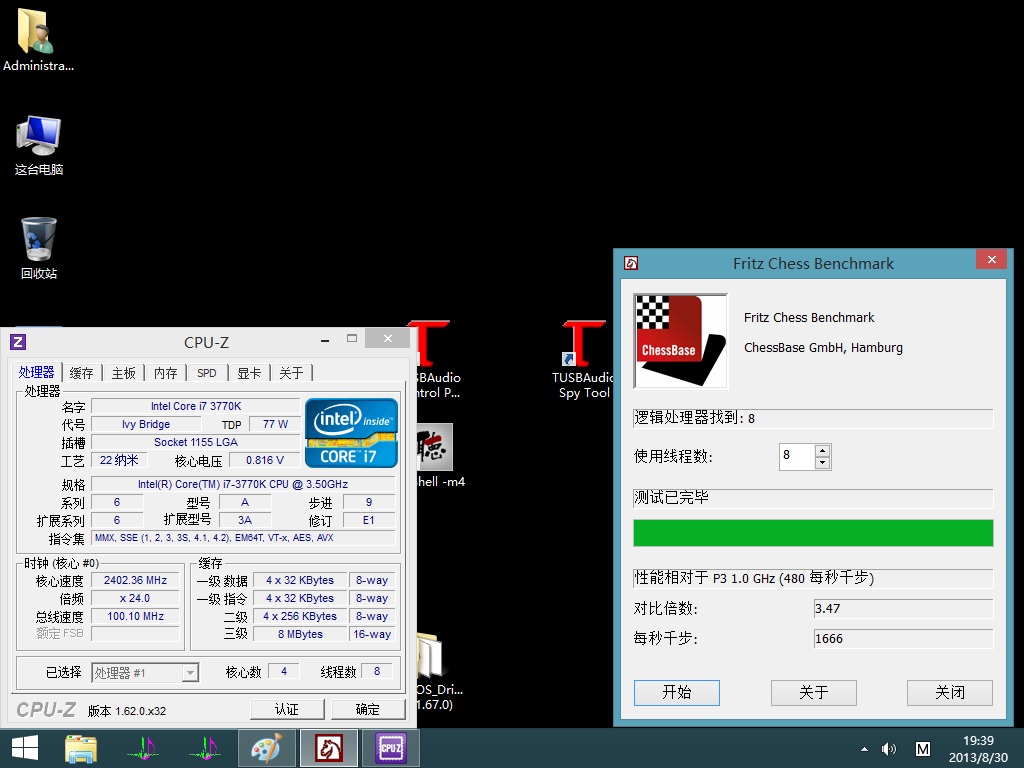Close the CPU-Z window
This screenshot has width=1024, height=768.
387,338
